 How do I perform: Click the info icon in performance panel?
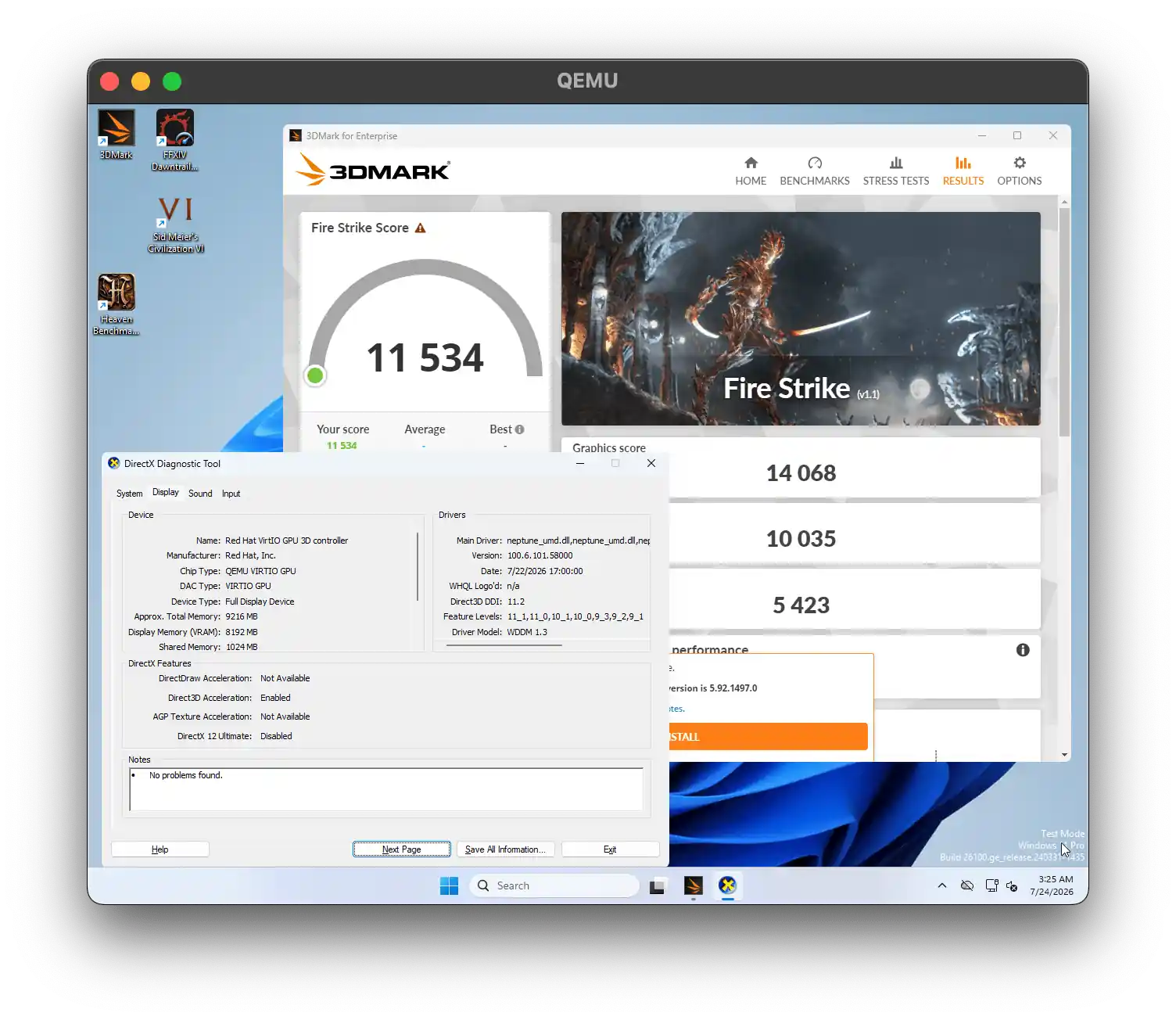(x=1023, y=650)
